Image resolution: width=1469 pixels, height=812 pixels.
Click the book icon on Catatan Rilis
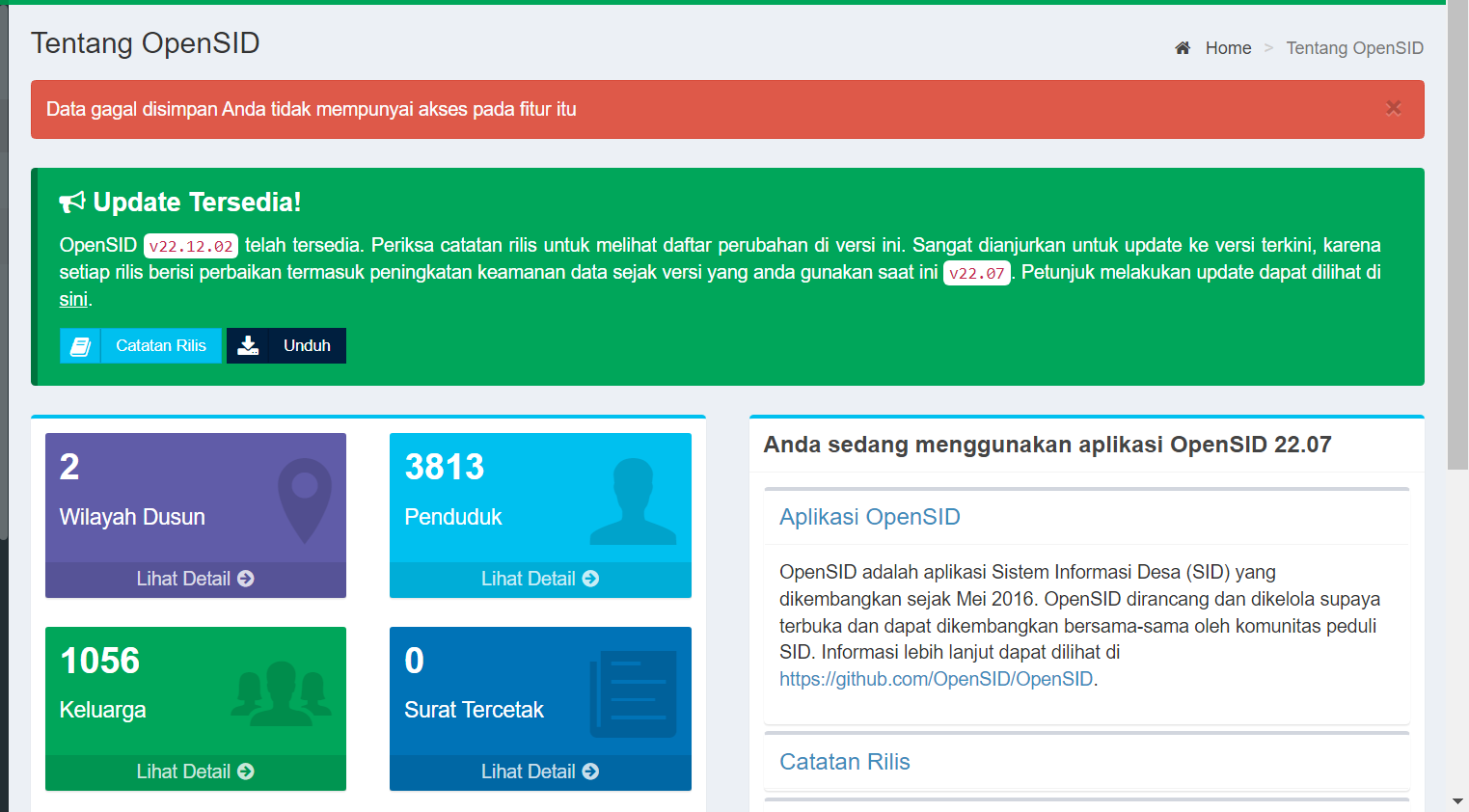point(80,345)
